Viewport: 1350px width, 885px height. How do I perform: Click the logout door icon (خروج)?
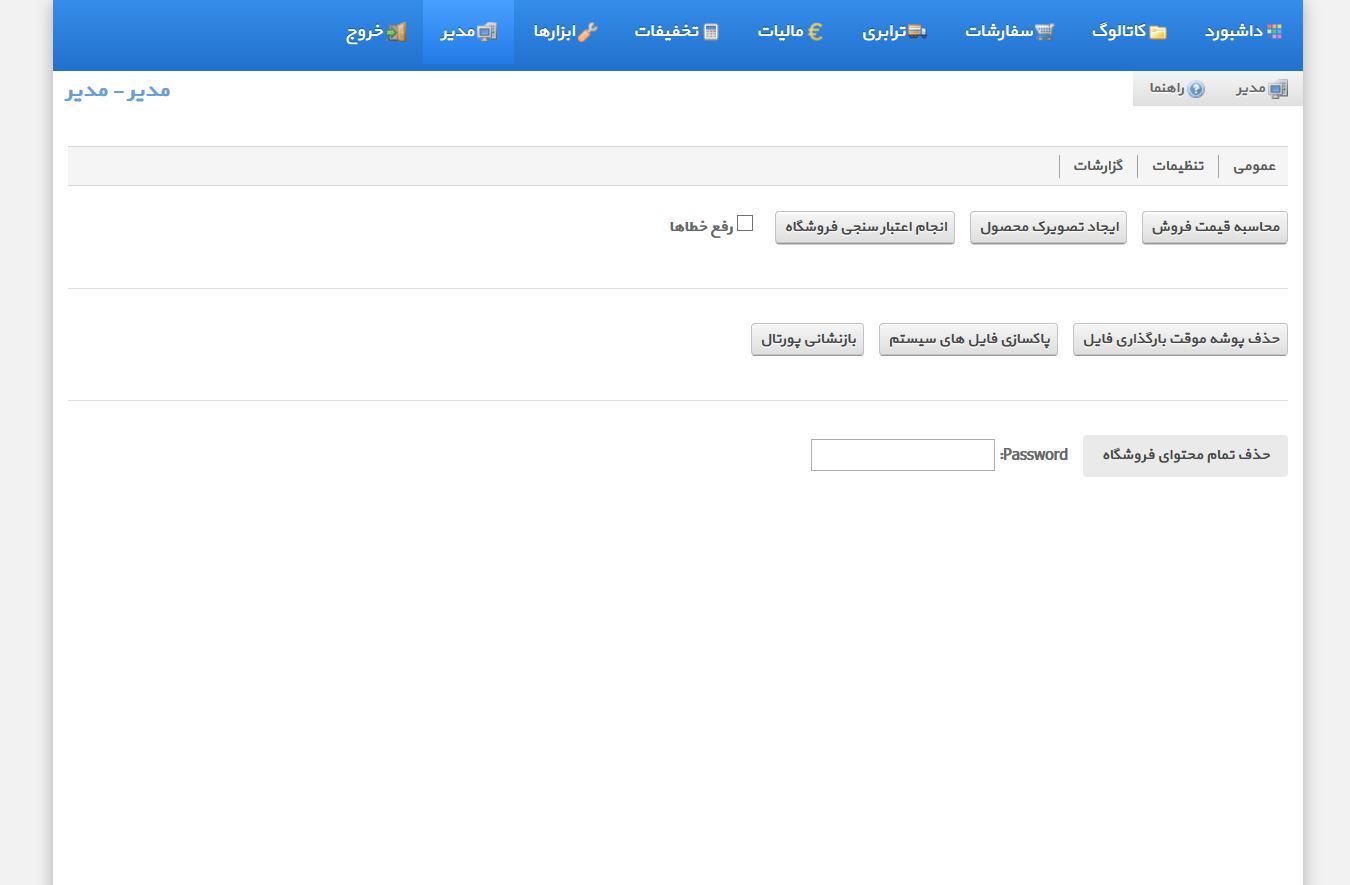[x=397, y=32]
